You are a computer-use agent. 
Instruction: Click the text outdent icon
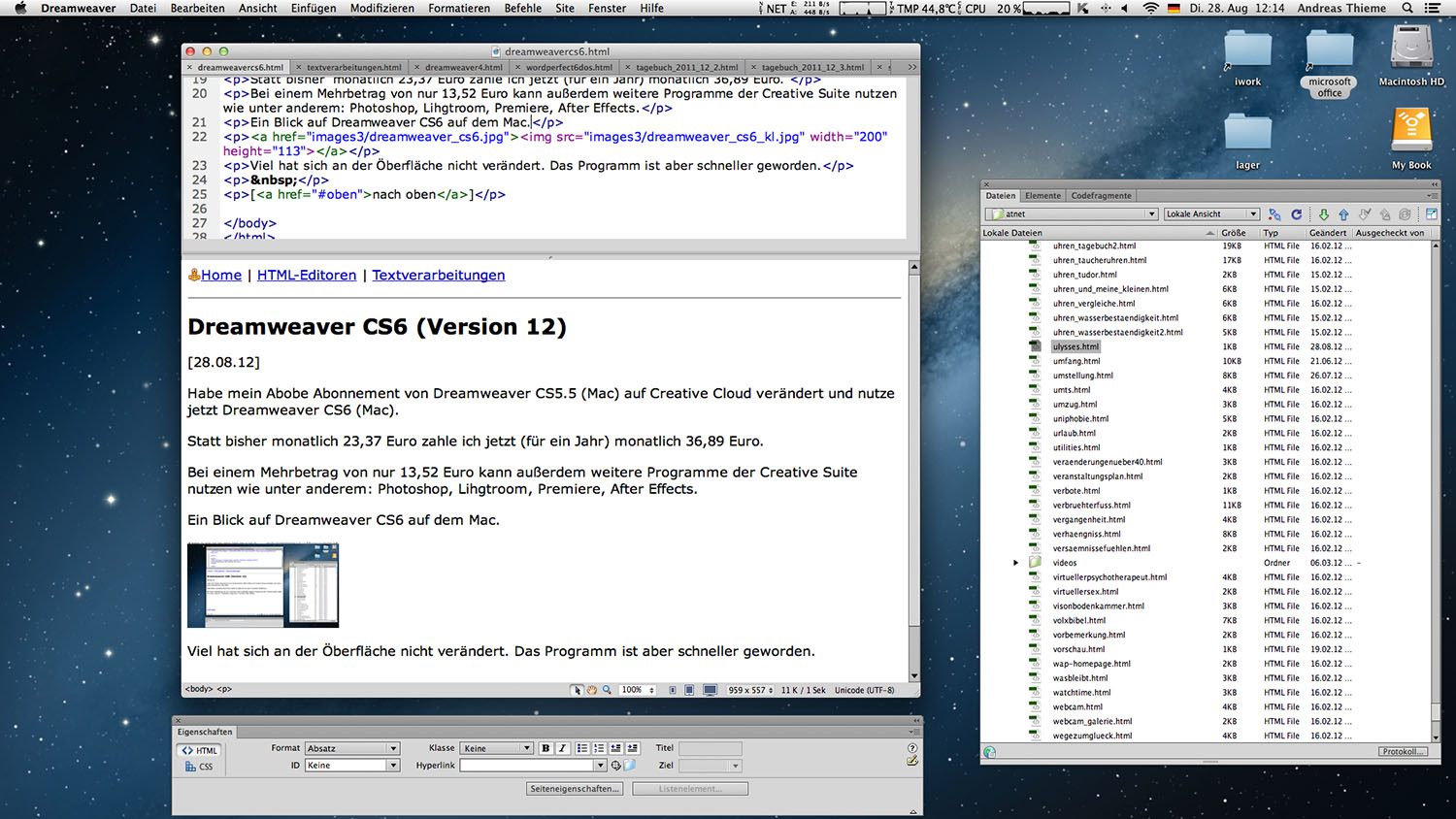615,748
